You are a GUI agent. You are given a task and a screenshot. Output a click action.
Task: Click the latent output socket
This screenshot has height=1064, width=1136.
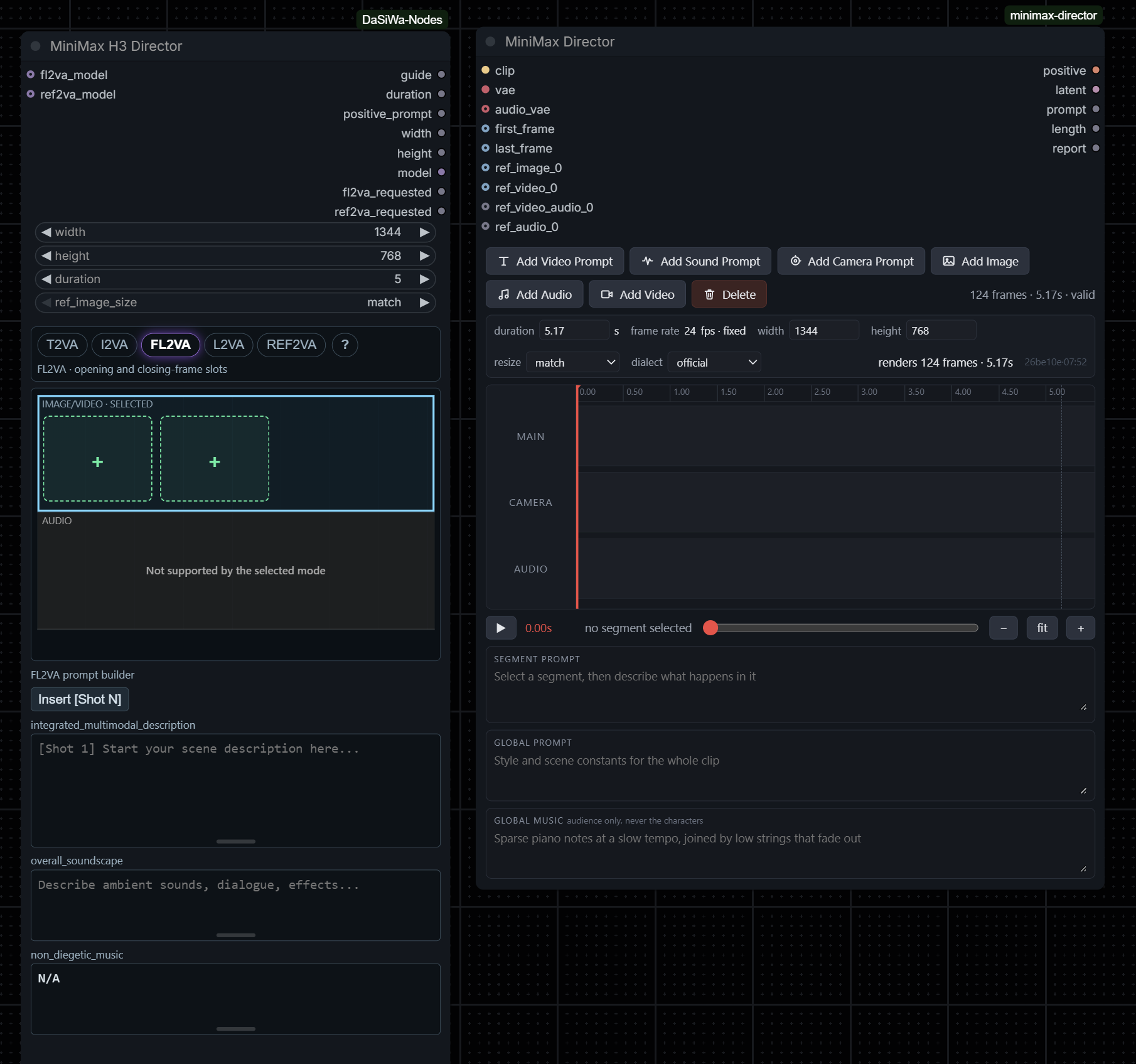[x=1096, y=90]
